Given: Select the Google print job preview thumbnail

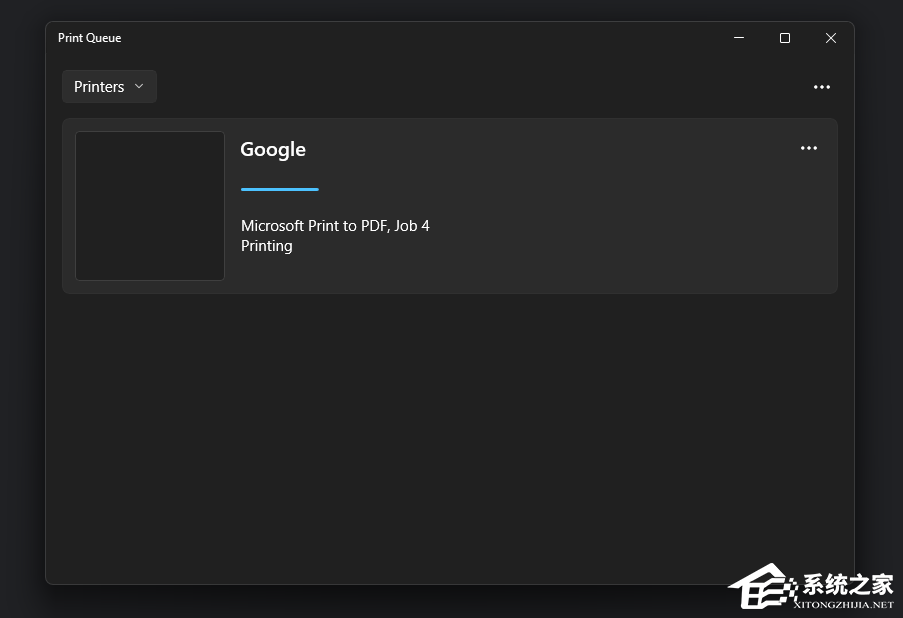Looking at the screenshot, I should pos(150,206).
